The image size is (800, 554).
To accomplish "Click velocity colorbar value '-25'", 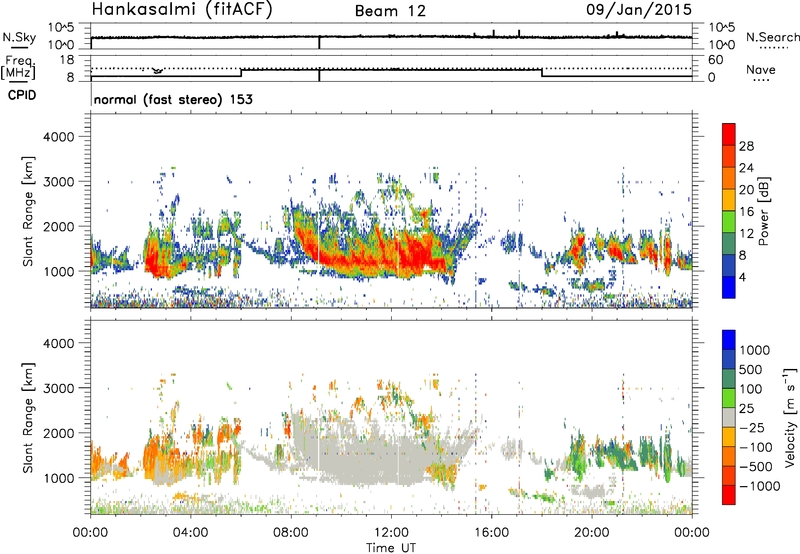I will point(751,427).
